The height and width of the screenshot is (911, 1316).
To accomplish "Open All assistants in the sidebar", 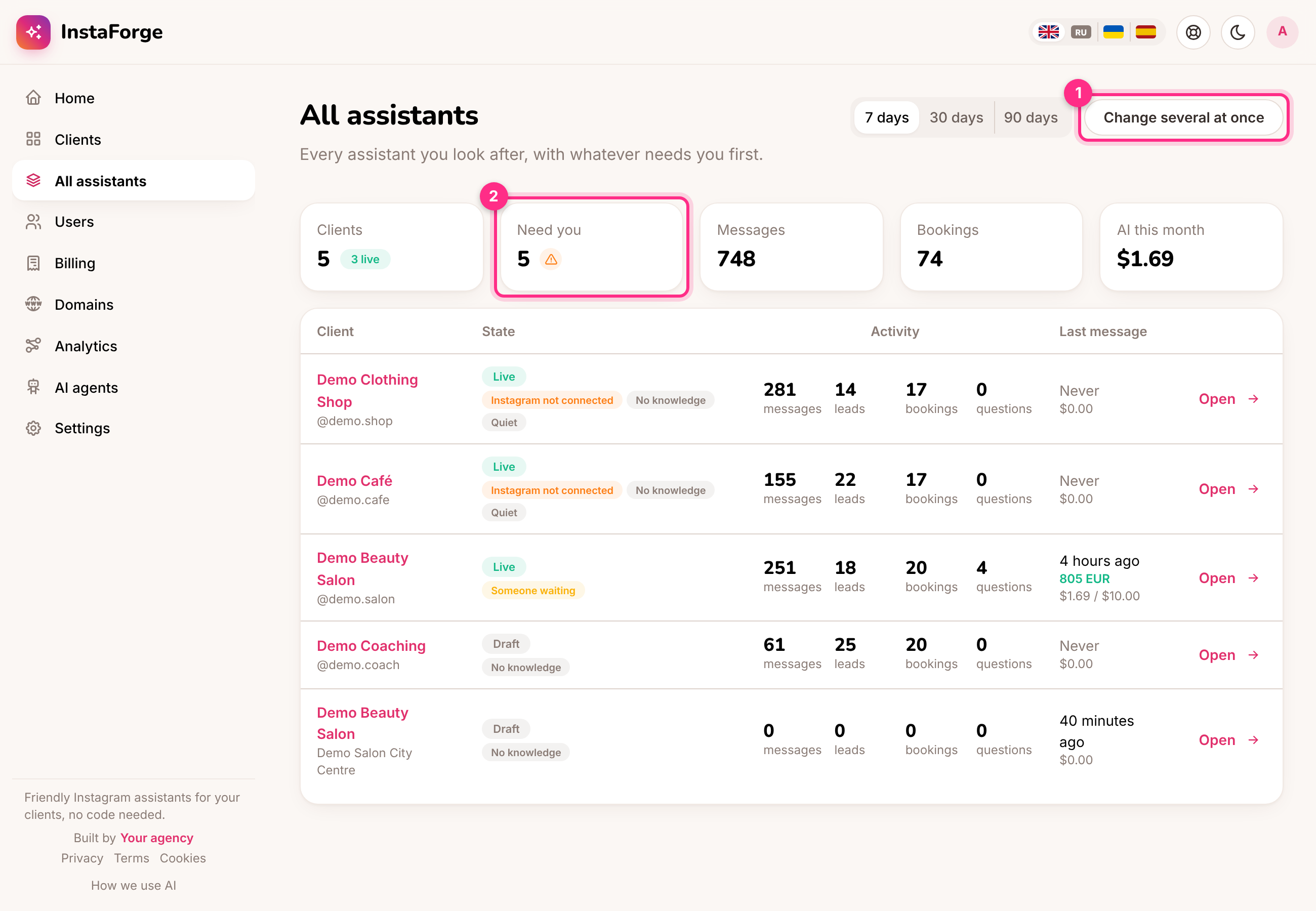I will point(134,180).
